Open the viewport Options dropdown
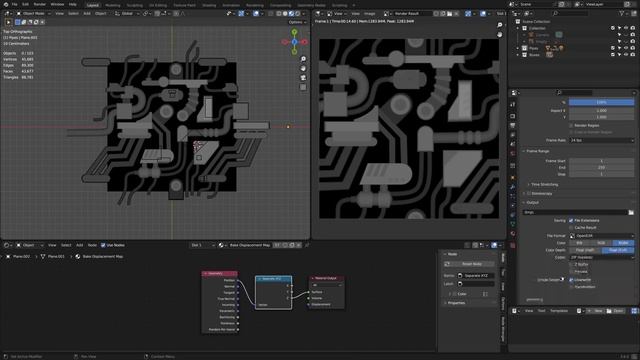The width and height of the screenshot is (640, 360). 298,22
